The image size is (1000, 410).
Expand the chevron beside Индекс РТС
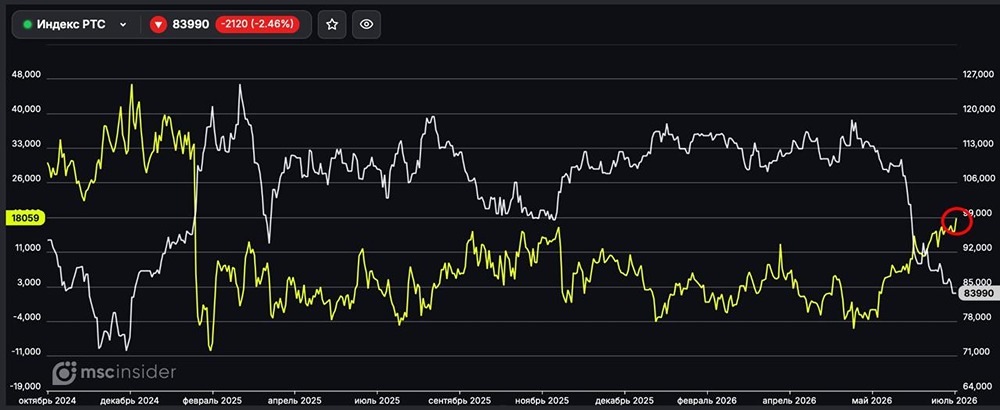click(x=123, y=25)
